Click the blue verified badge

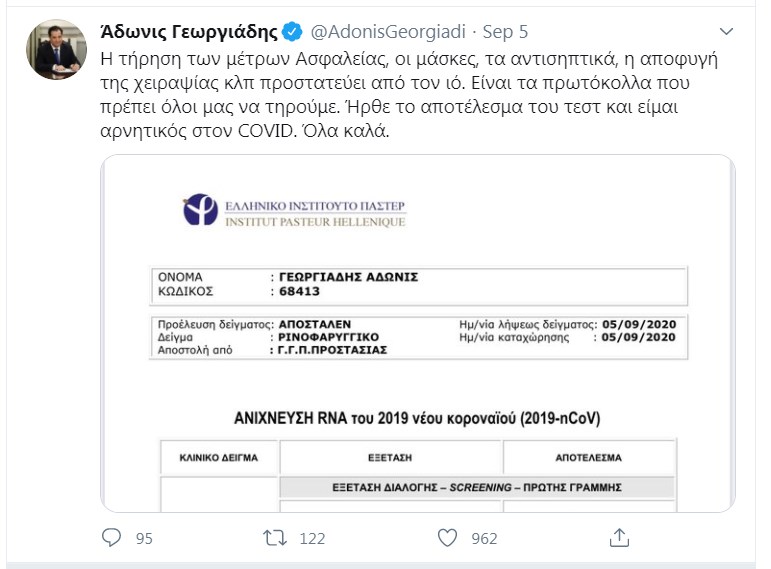292,32
